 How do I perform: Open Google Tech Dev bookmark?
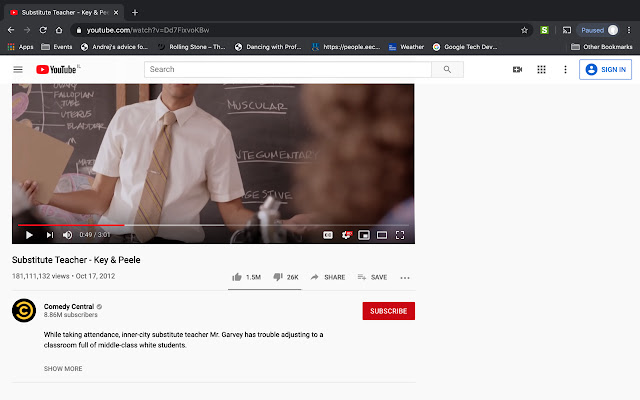pyautogui.click(x=465, y=47)
